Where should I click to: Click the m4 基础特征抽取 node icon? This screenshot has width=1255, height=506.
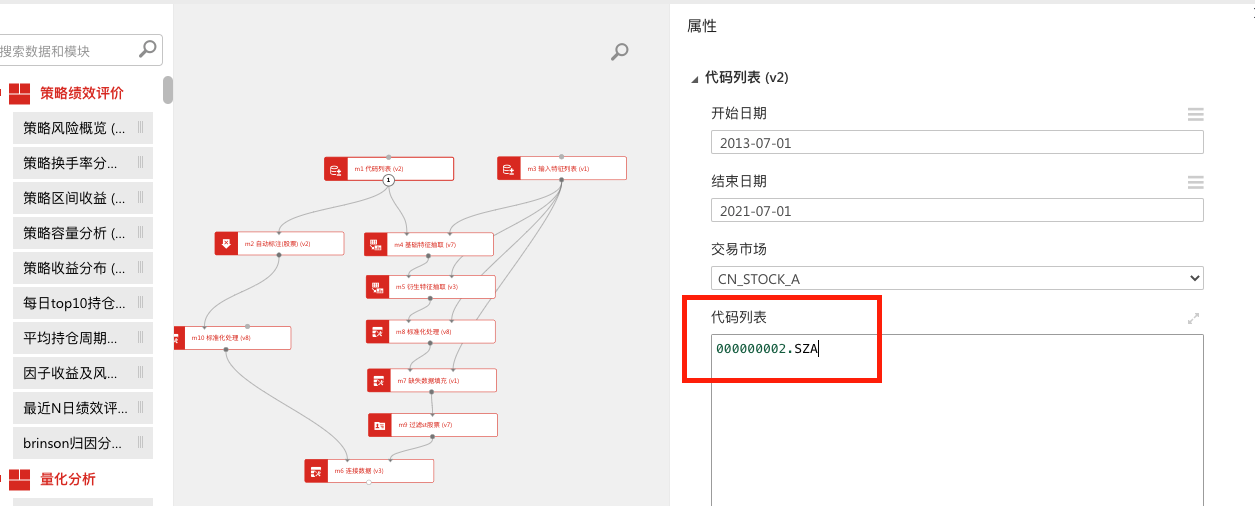[376, 245]
